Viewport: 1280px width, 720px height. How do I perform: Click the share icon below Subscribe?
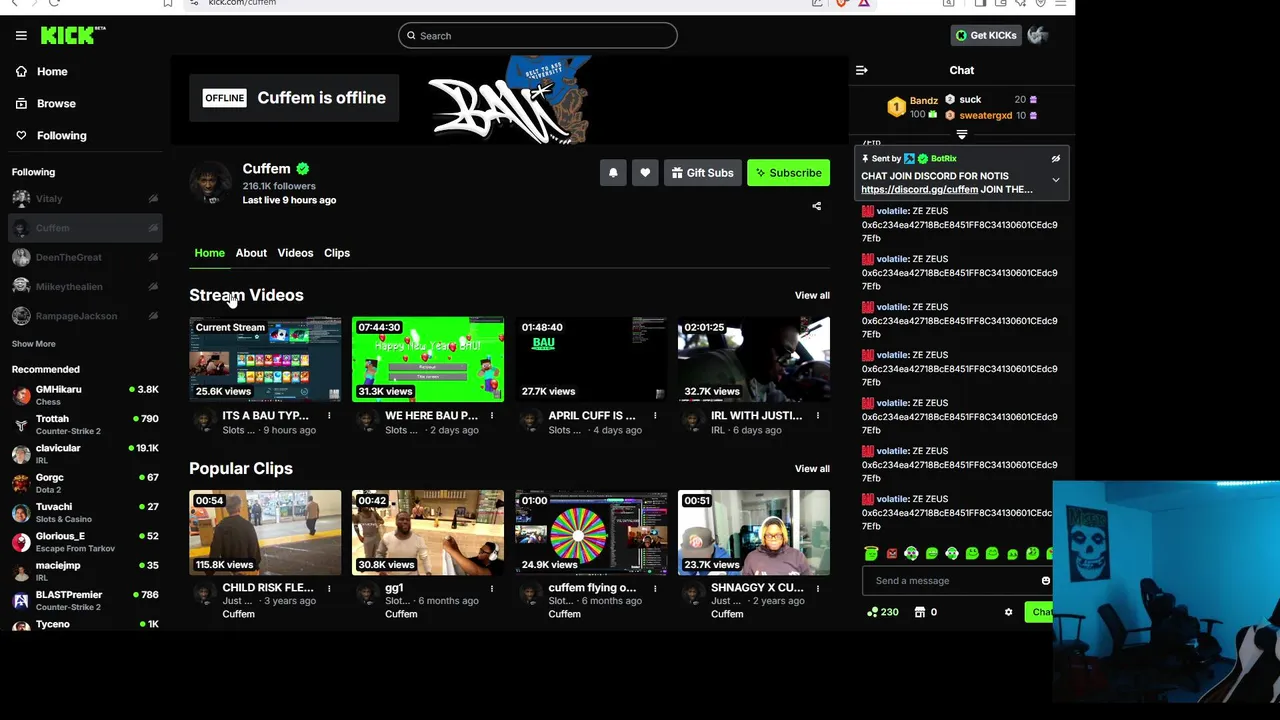pos(816,207)
